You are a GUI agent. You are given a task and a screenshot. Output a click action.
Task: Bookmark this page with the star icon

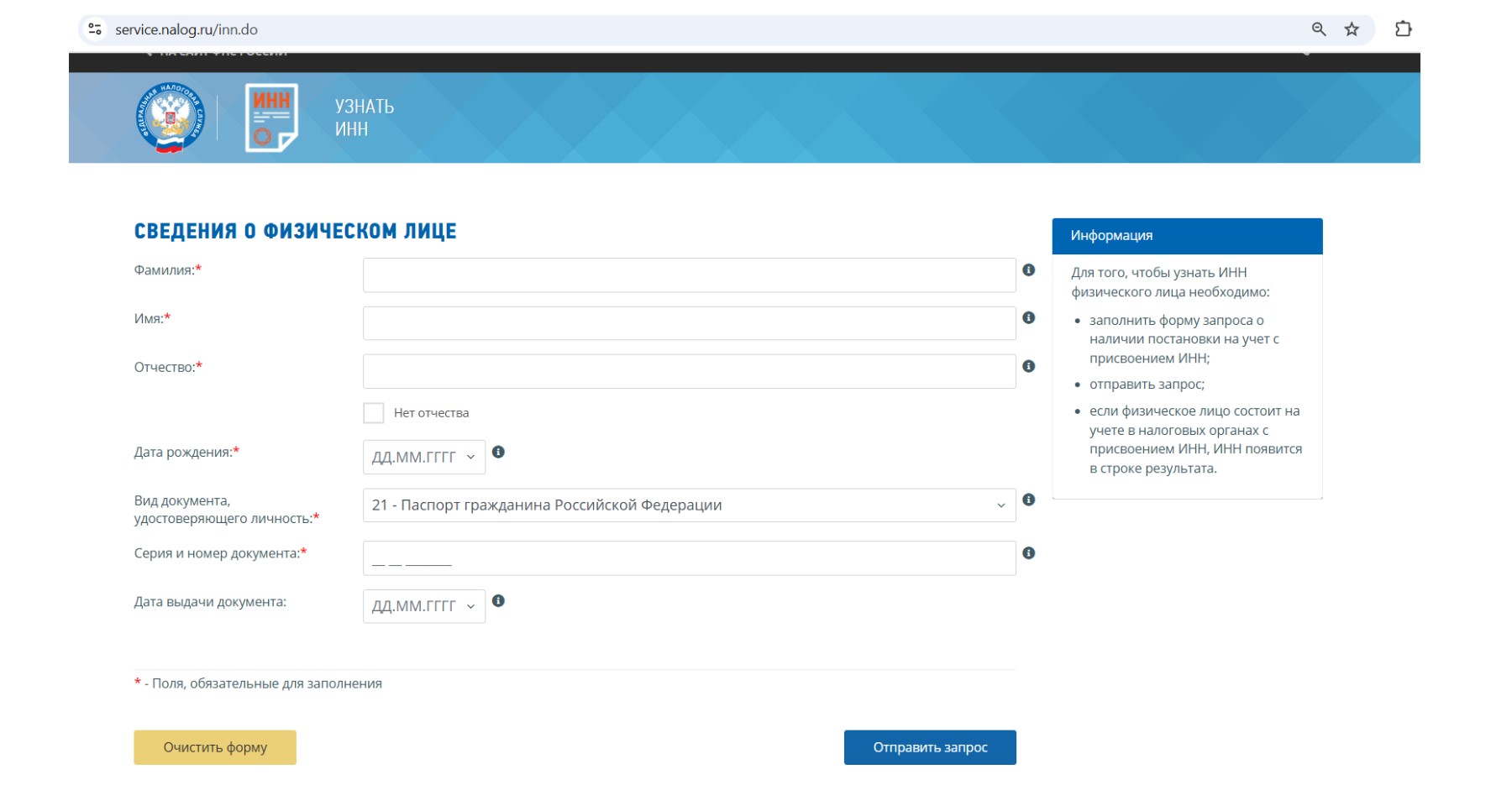[x=1352, y=29]
